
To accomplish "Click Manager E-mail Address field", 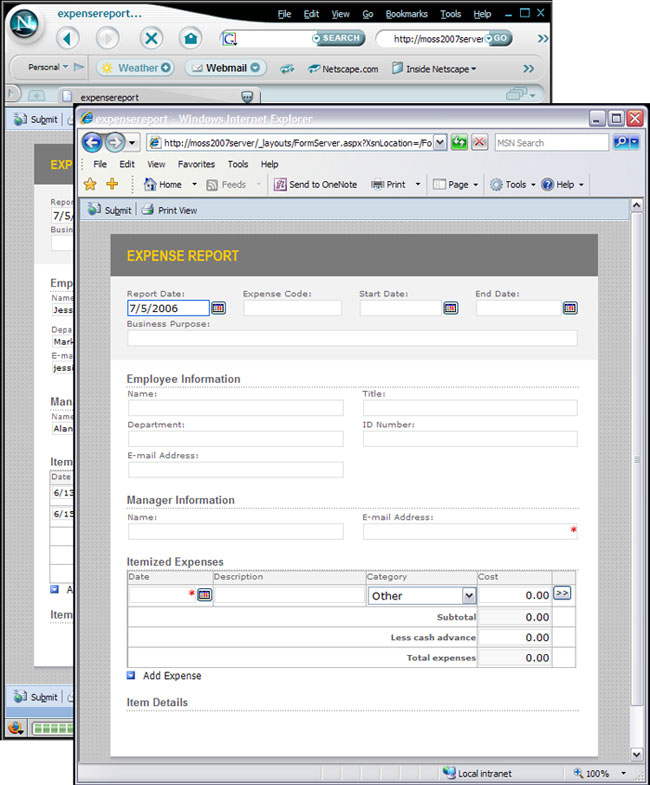I will 470,531.
